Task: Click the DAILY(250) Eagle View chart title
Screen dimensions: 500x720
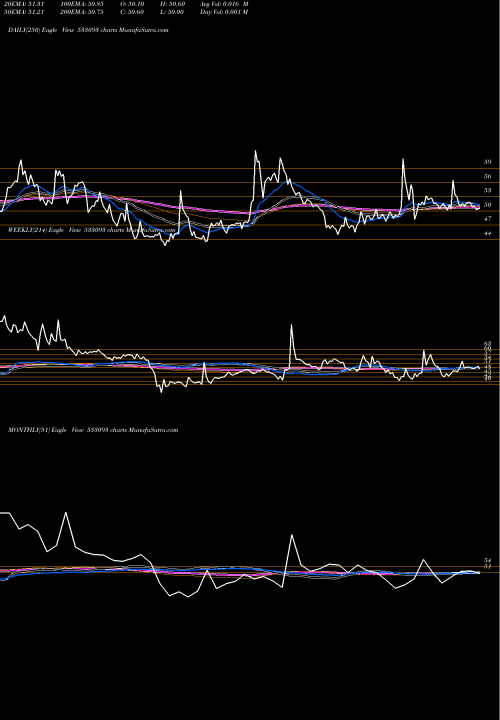Action: (88, 29)
